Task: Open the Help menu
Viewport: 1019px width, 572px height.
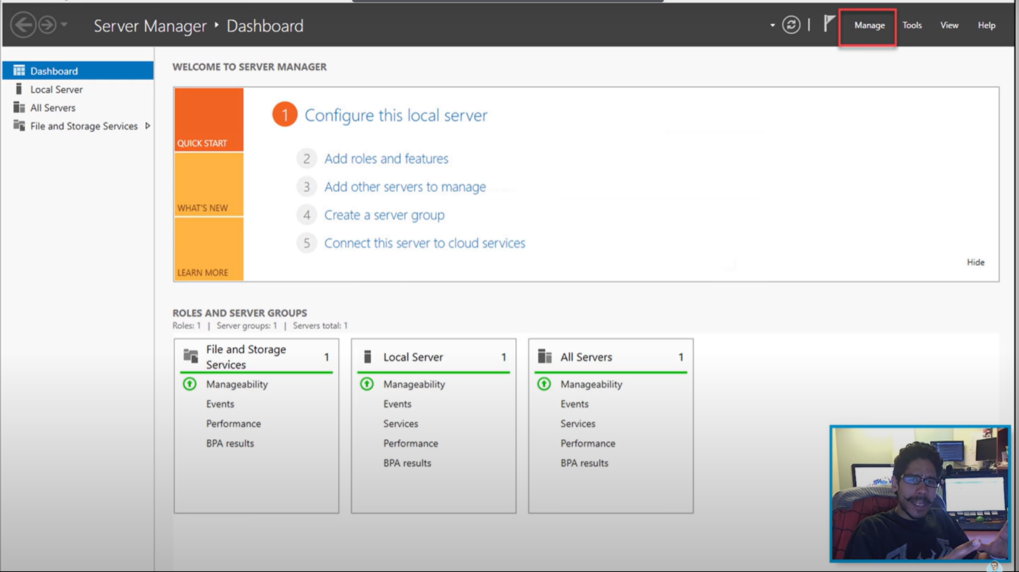Action: click(986, 25)
